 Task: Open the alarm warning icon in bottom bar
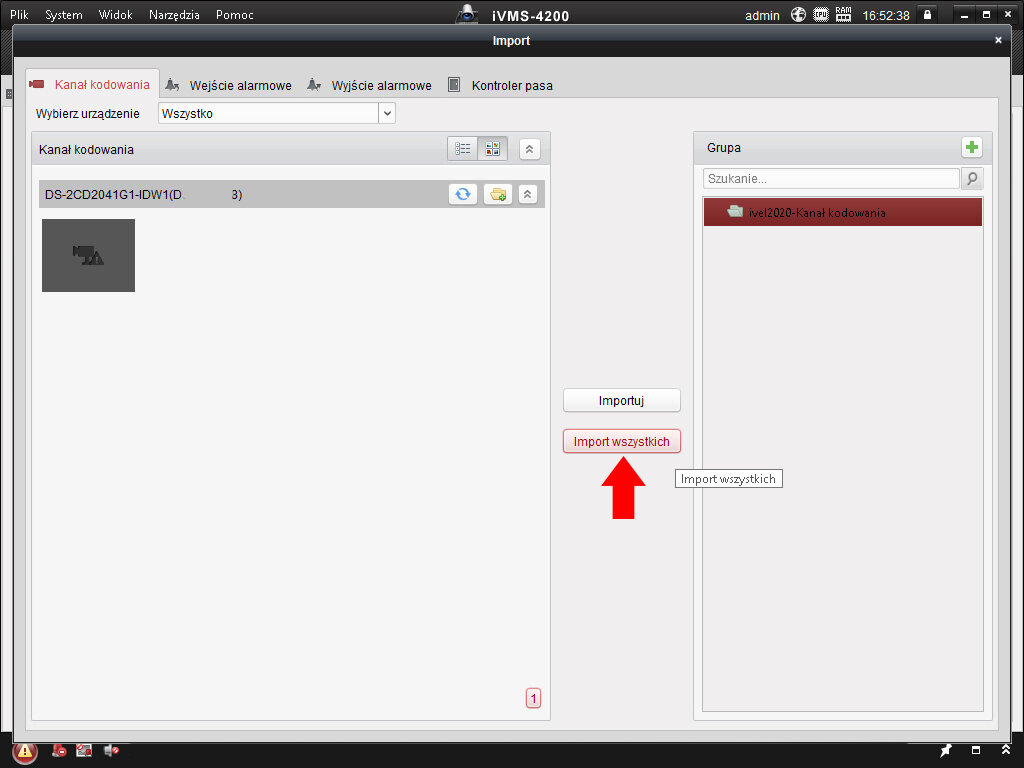click(25, 751)
